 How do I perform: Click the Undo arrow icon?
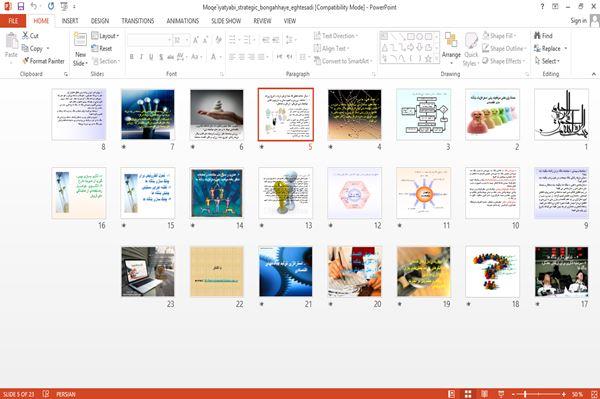point(34,6)
